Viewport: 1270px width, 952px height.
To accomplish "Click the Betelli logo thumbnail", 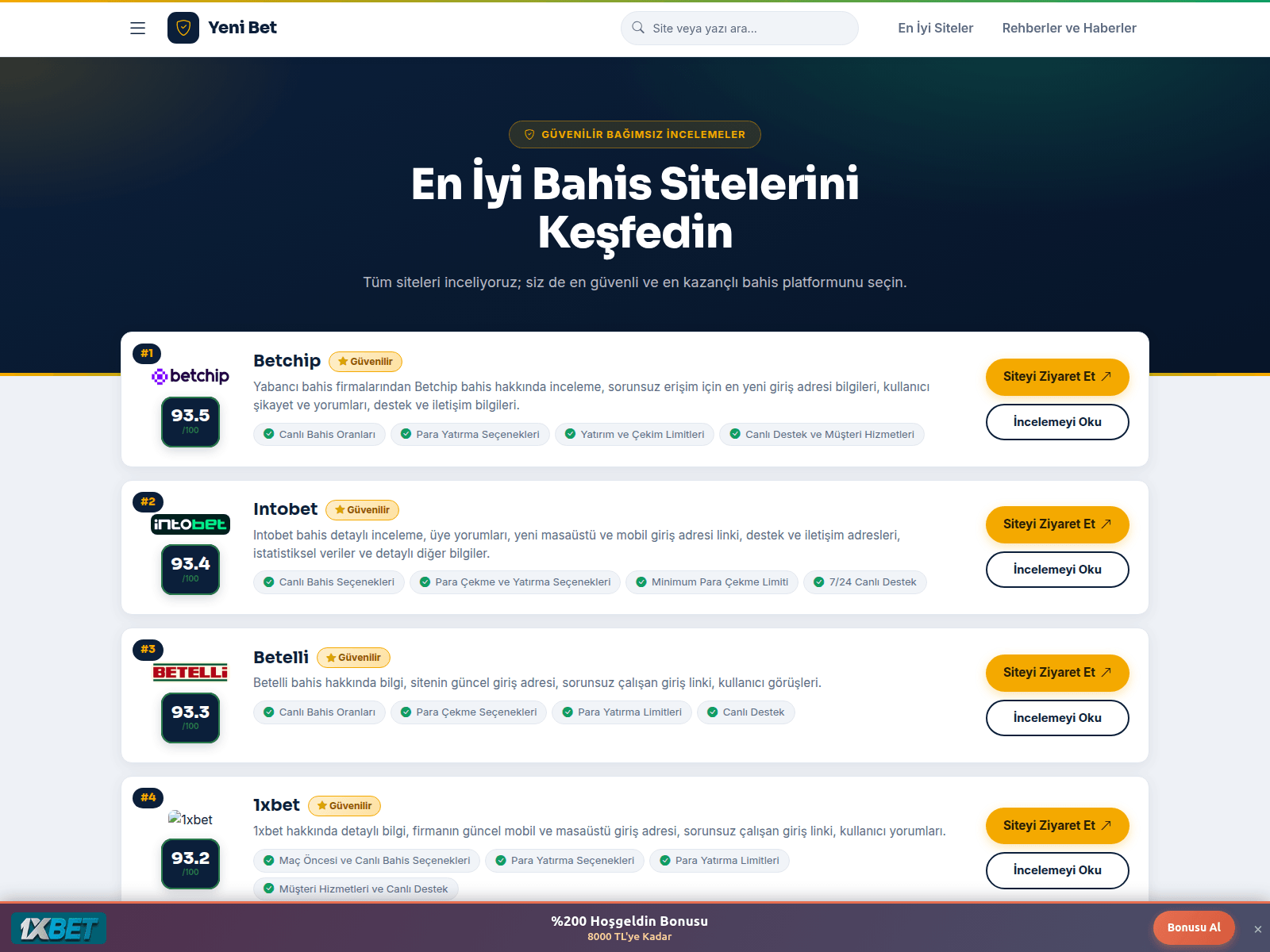I will 190,673.
